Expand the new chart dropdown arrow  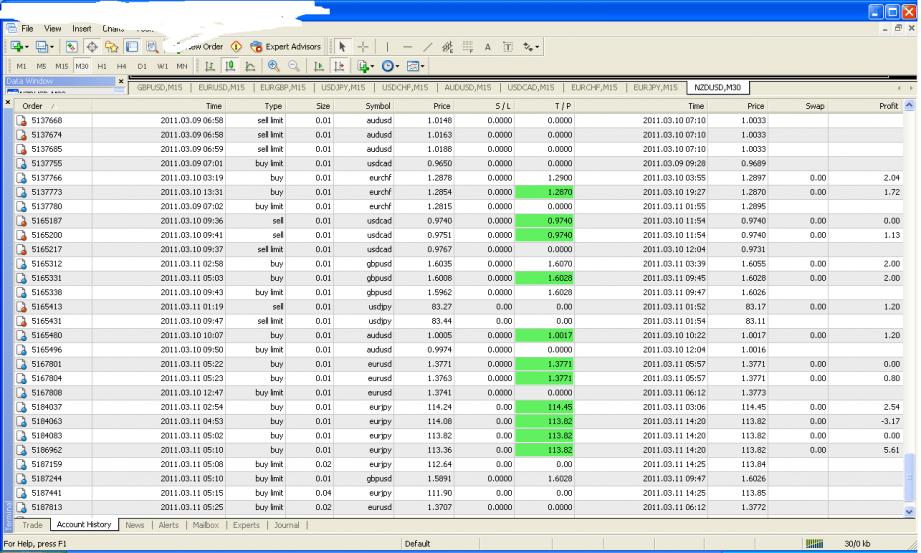[29, 46]
